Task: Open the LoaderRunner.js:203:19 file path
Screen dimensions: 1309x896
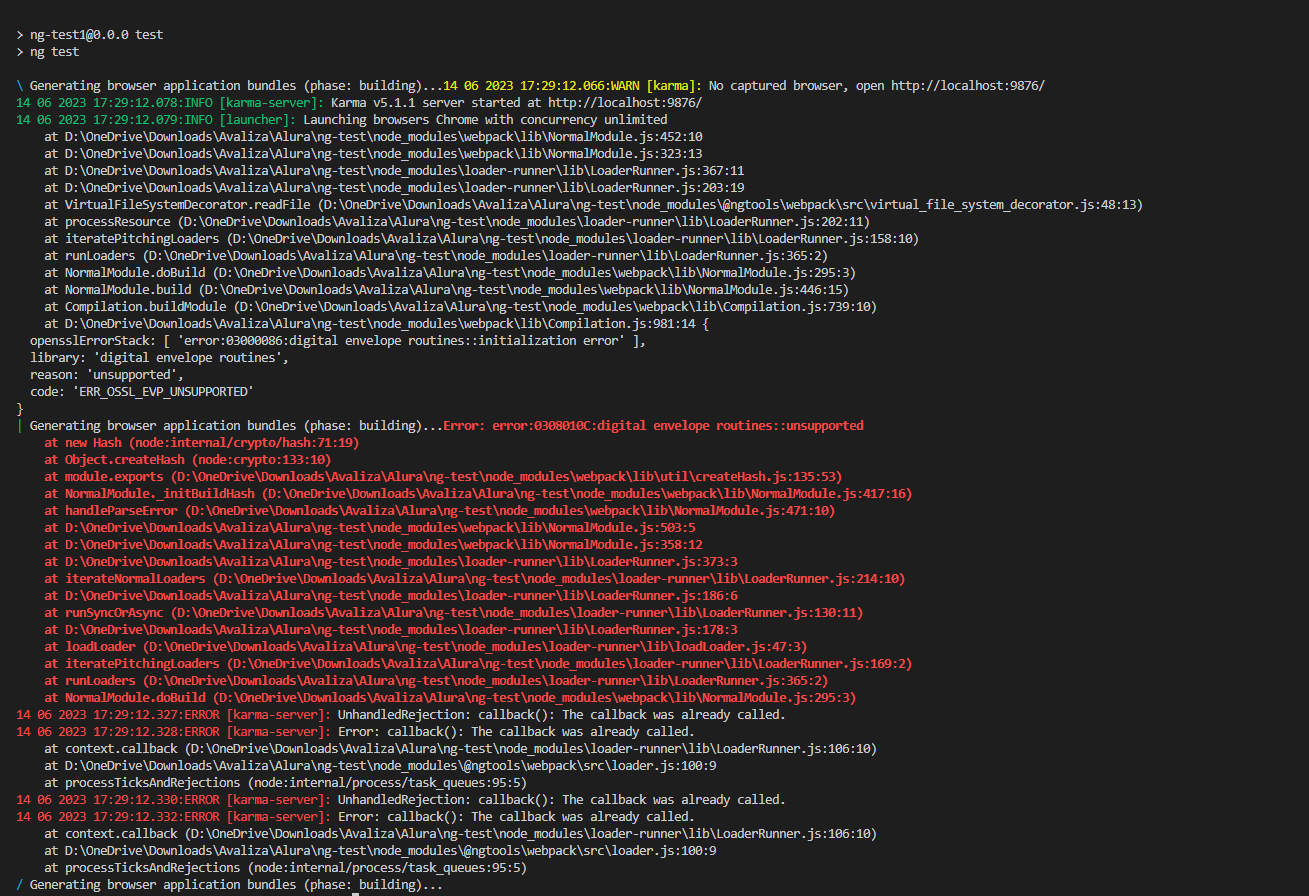Action: [x=405, y=188]
